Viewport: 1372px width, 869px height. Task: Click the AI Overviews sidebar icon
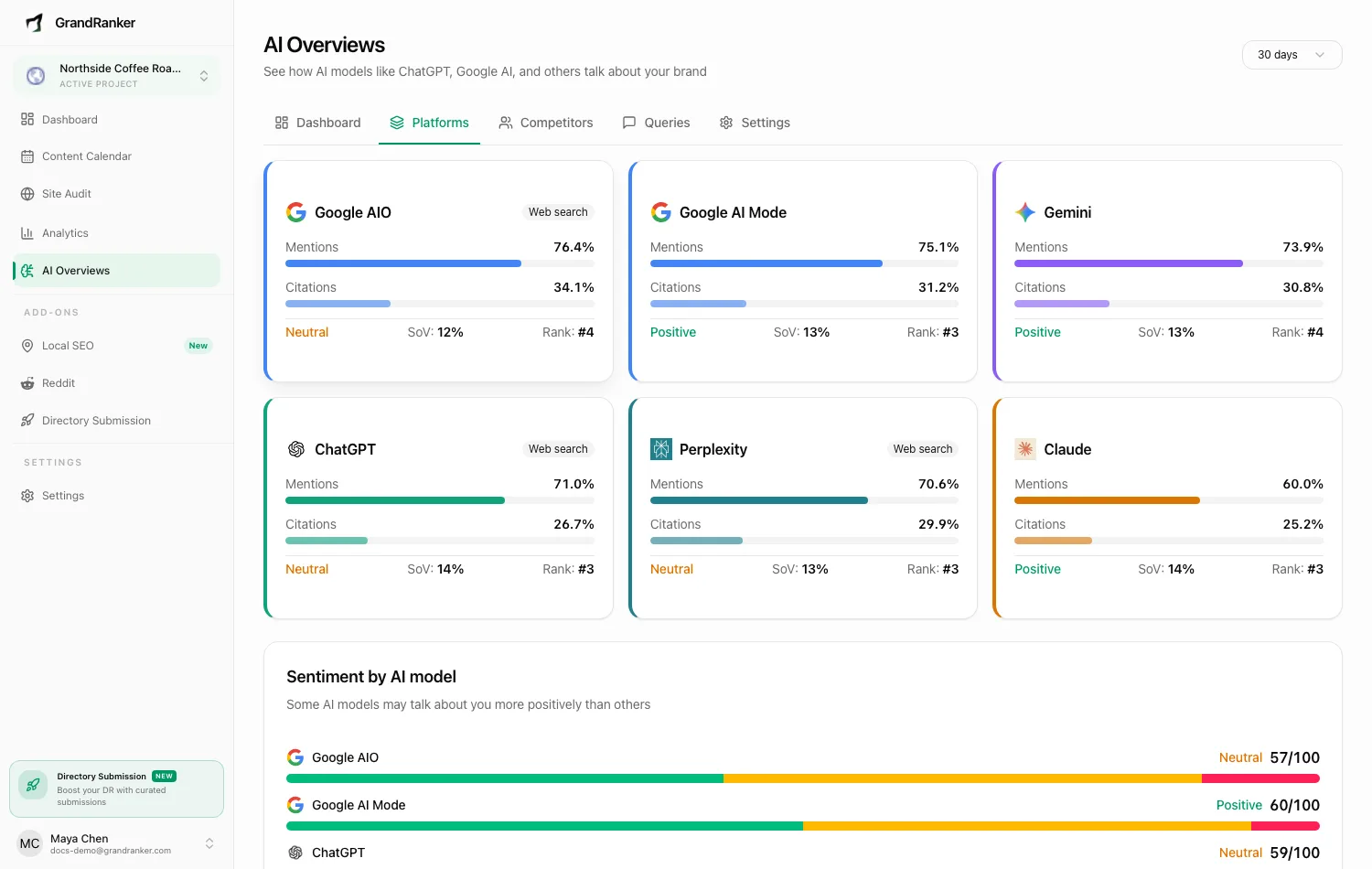[27, 271]
